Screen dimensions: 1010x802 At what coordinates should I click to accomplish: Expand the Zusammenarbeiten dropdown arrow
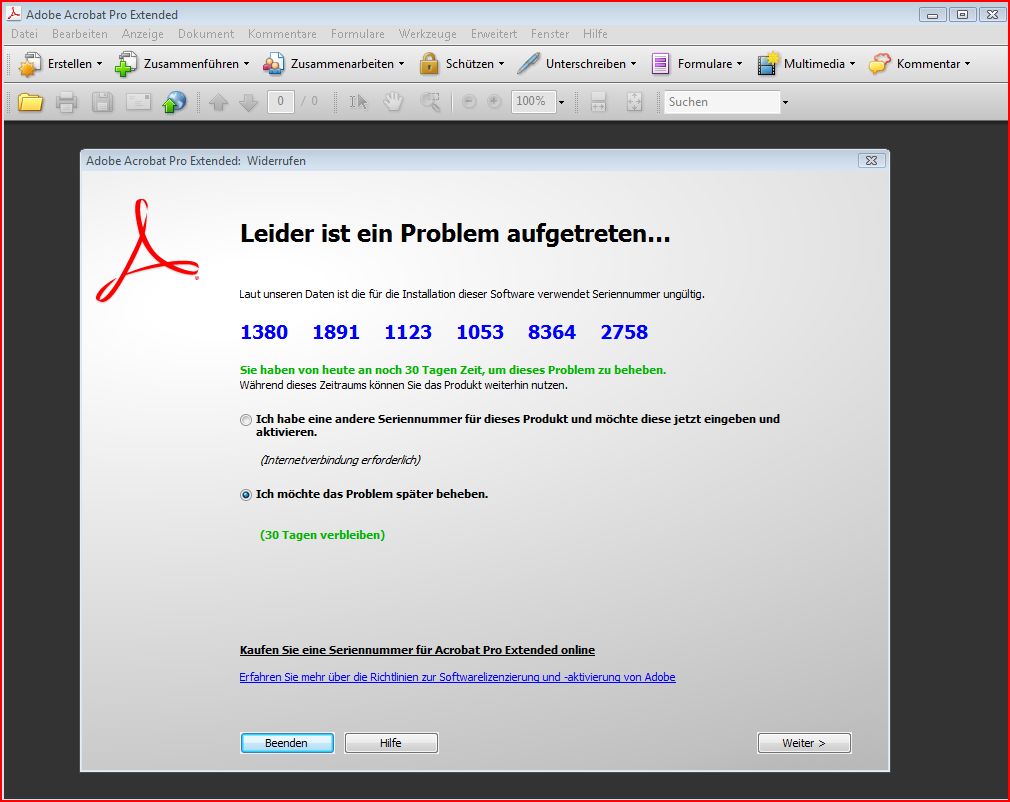[401, 64]
